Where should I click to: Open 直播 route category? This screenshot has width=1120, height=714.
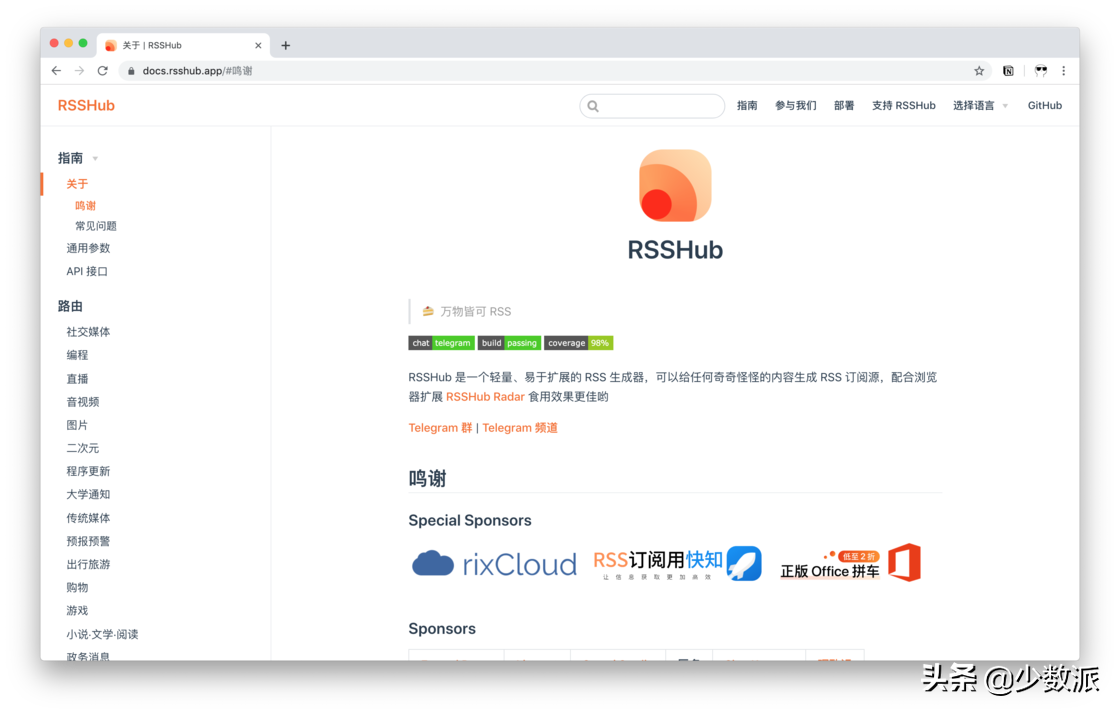pyautogui.click(x=77, y=378)
